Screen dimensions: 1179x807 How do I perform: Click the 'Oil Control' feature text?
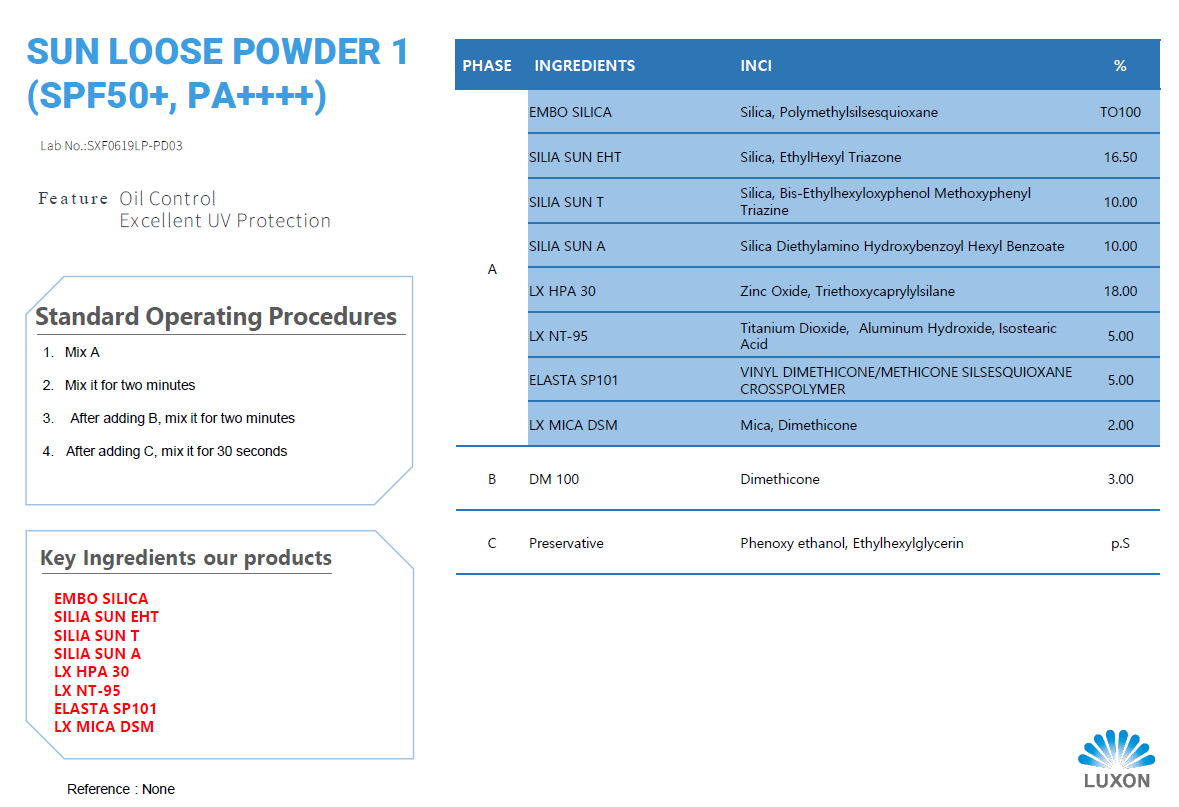tap(167, 199)
